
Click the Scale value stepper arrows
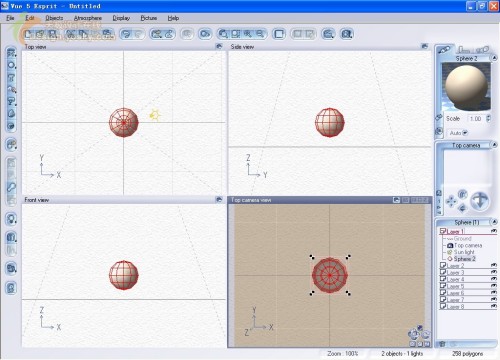[x=489, y=118]
